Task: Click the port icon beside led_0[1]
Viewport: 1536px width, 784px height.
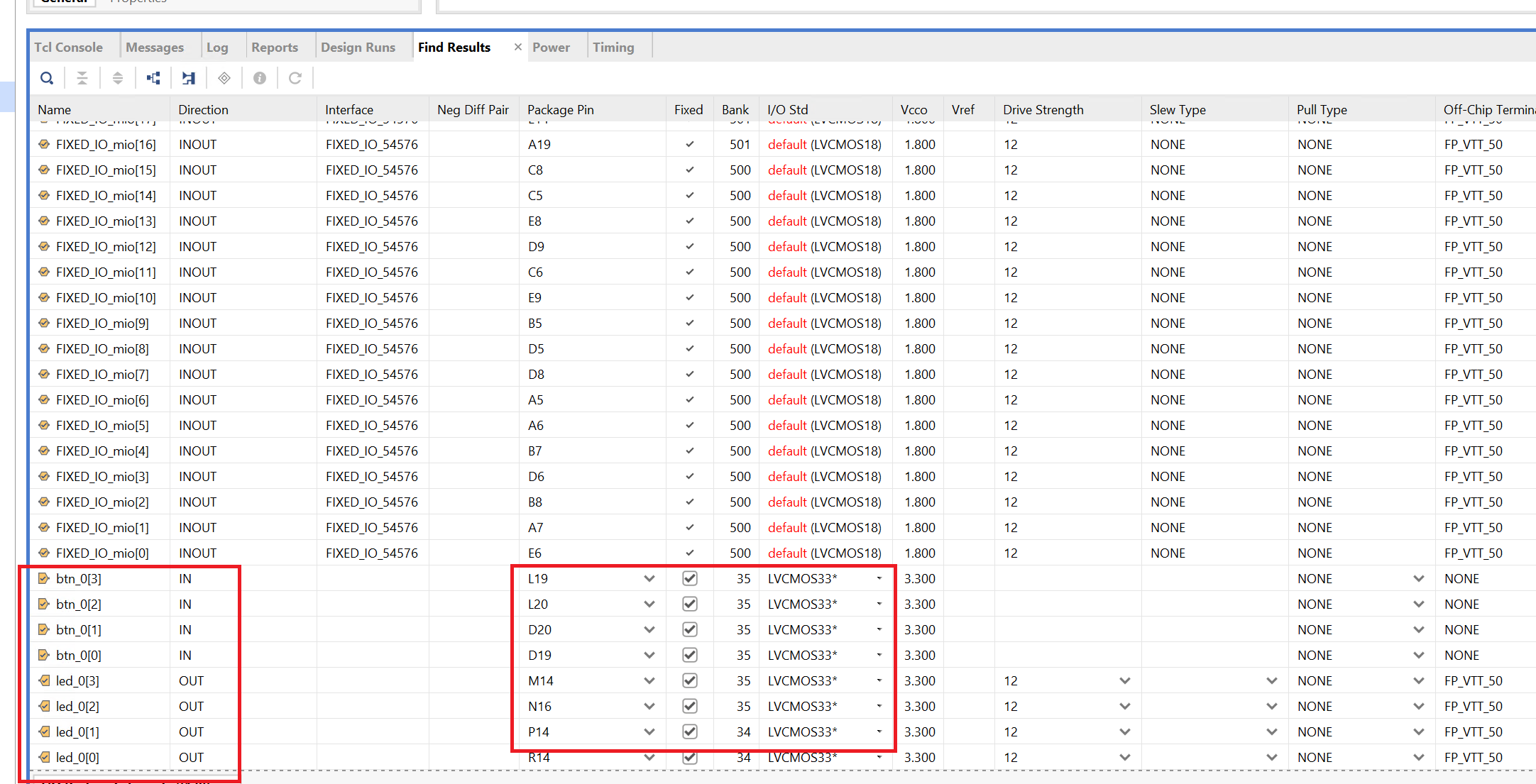Action: tap(44, 731)
